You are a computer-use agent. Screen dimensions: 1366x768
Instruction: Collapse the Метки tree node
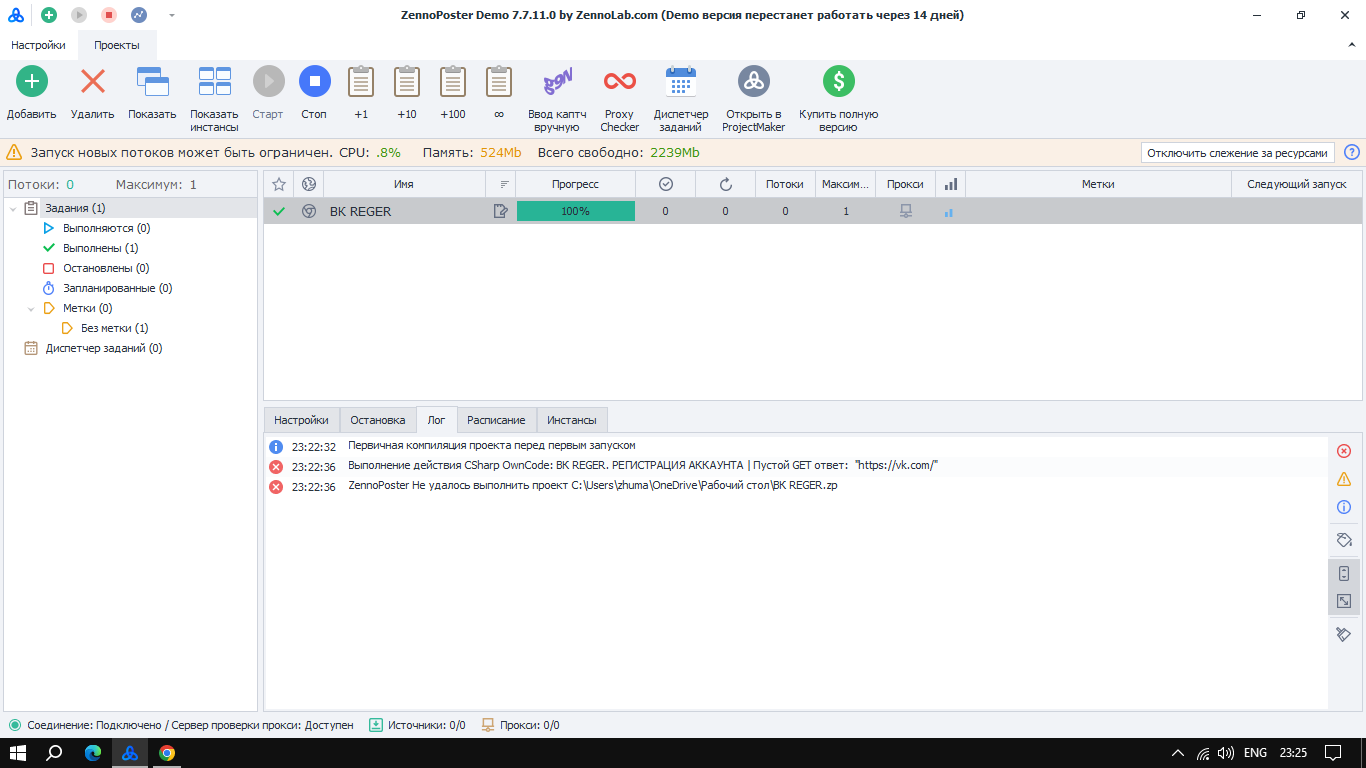coord(31,308)
